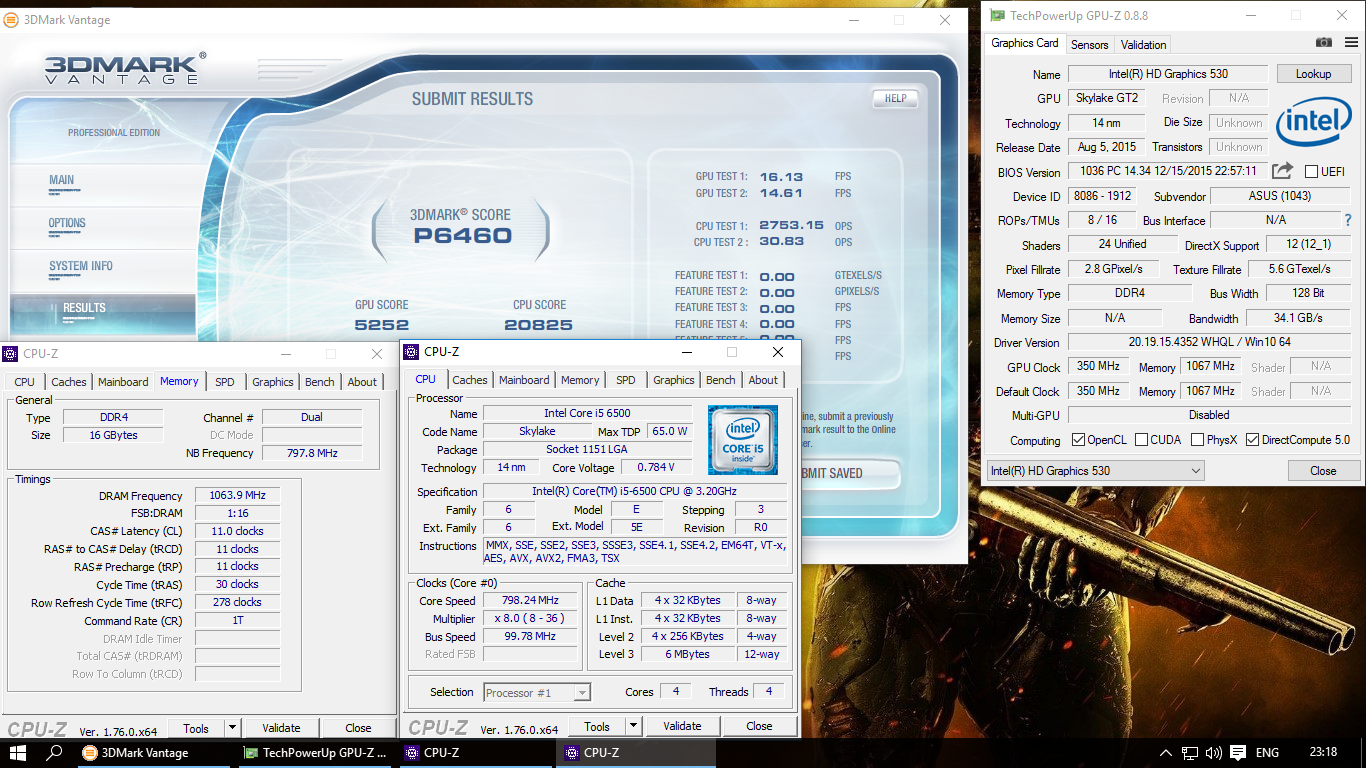Image resolution: width=1366 pixels, height=768 pixels.
Task: Toggle the UEFI checkbox
Action: 1311,172
